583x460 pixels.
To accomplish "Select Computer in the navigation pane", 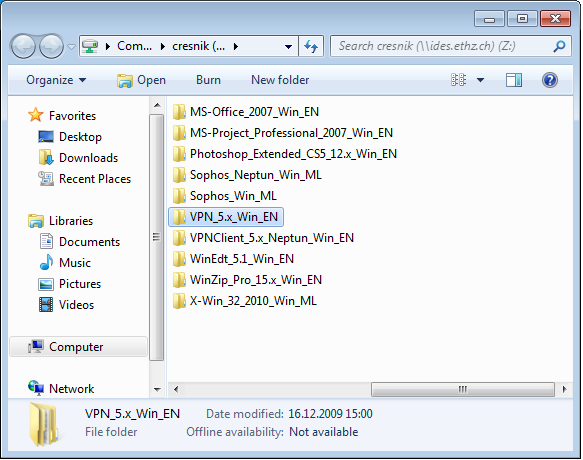I will tap(78, 347).
